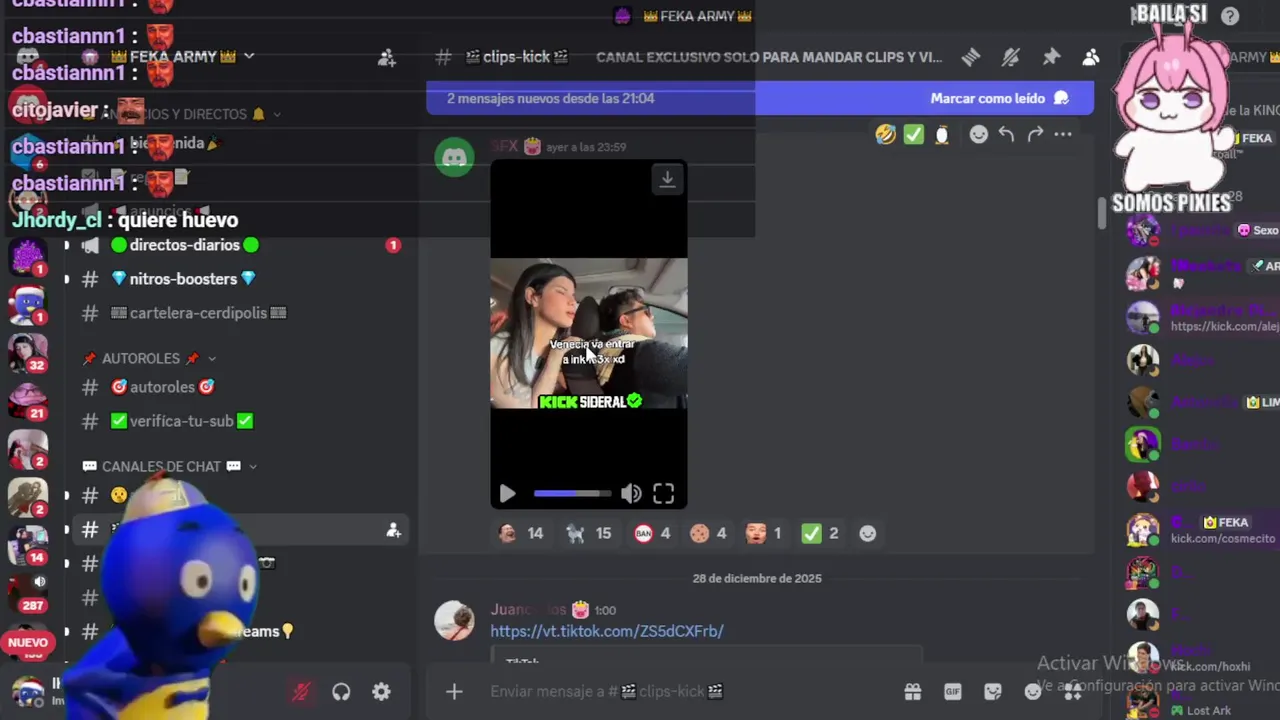
Task: Open Juanc user avatar profile
Action: [x=454, y=620]
